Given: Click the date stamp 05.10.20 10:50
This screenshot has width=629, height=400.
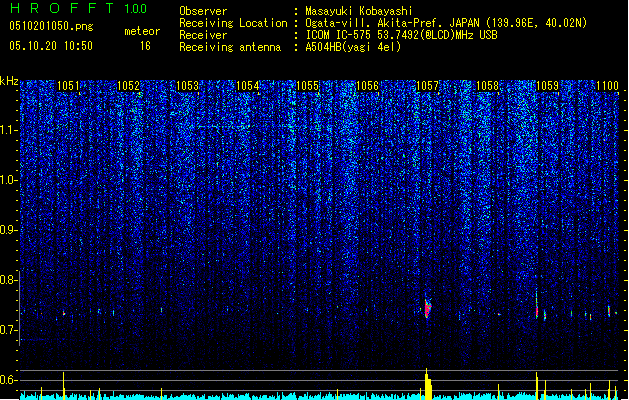Looking at the screenshot, I should [51, 46].
